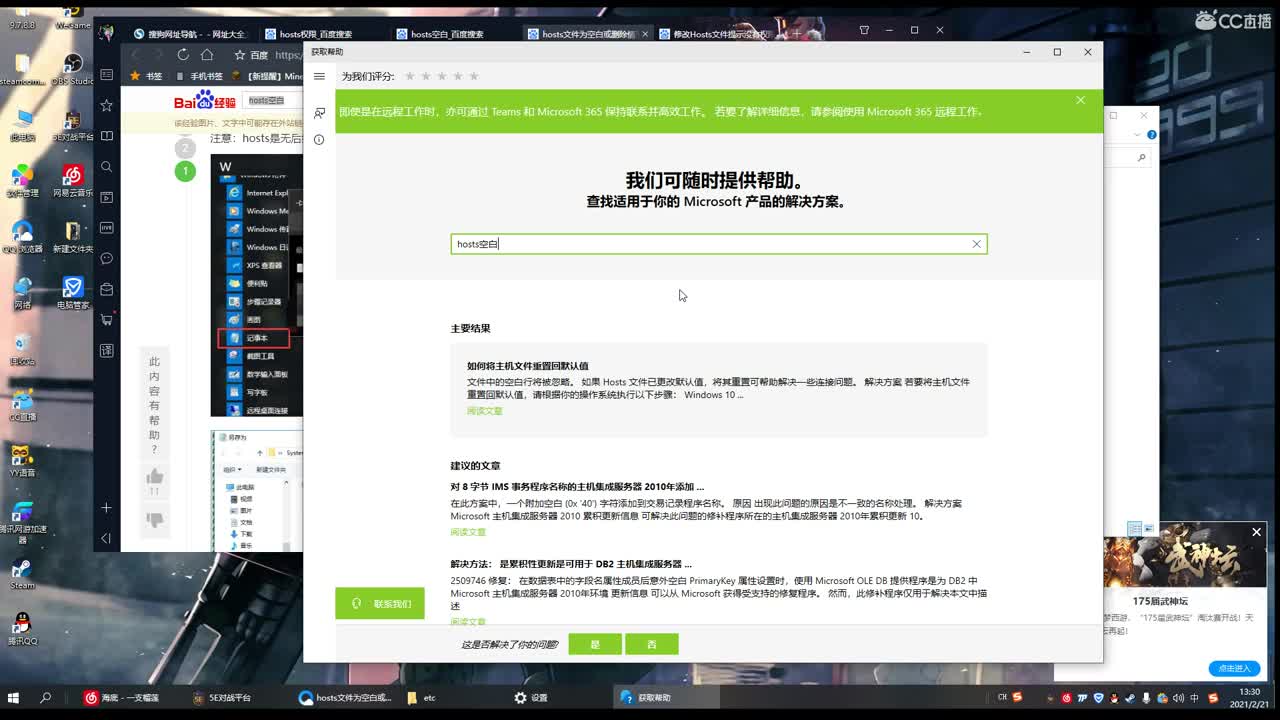The width and height of the screenshot is (1280, 720).
Task: Click the browser back arrow
Action: click(135, 55)
